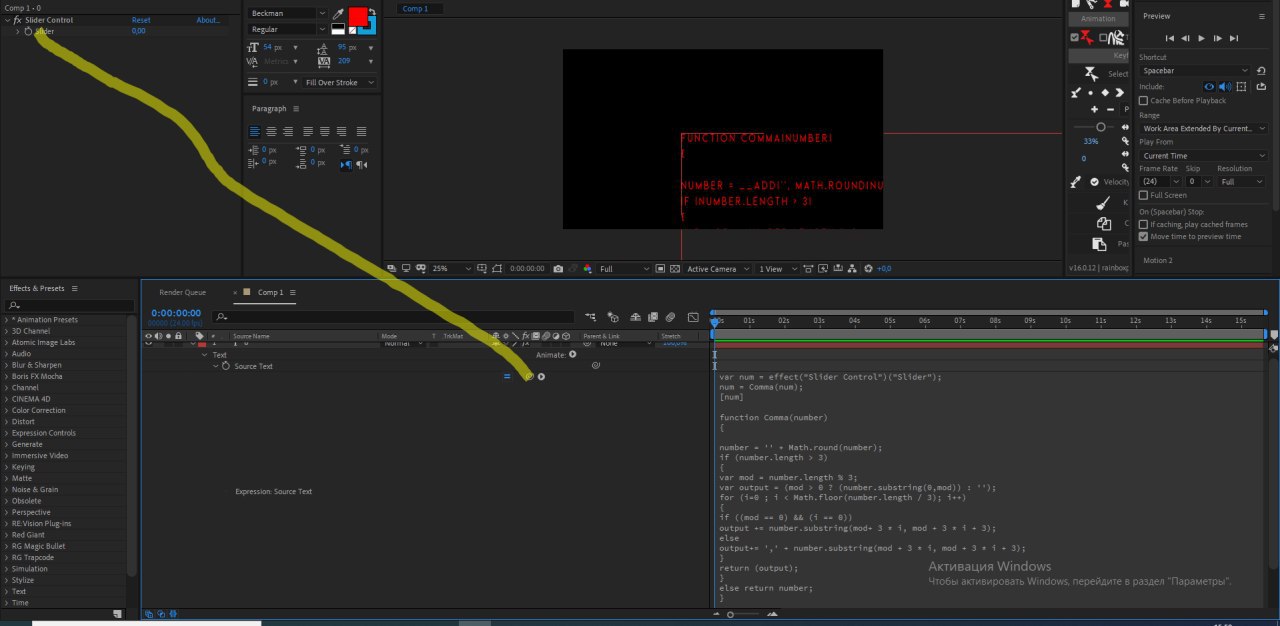Screen dimensions: 1280x626
Task: Open the red fill color swatch
Action: pos(357,16)
